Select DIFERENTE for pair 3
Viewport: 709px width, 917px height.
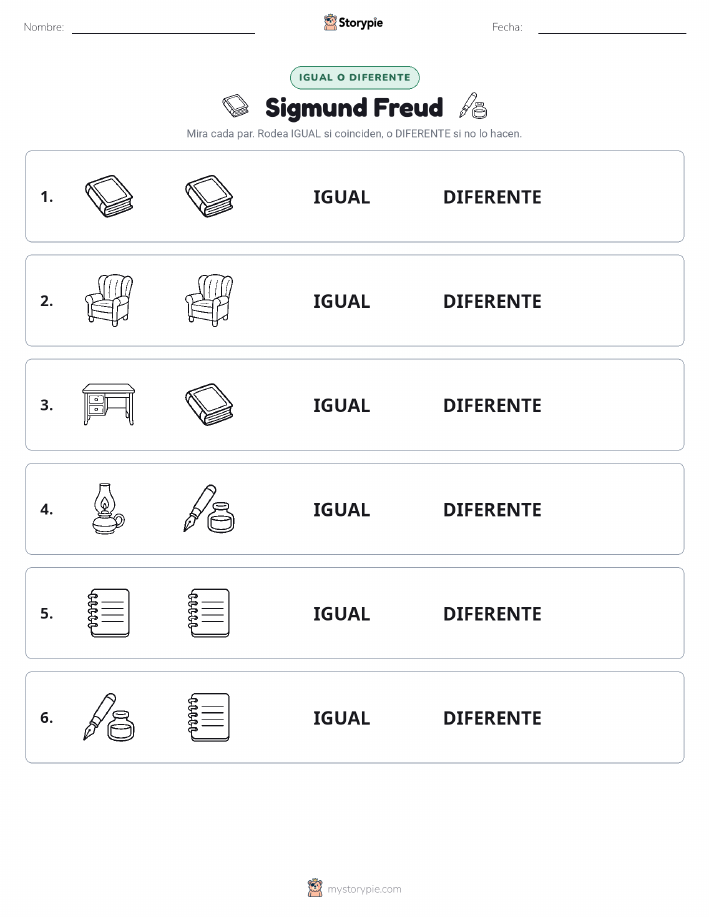coord(492,405)
